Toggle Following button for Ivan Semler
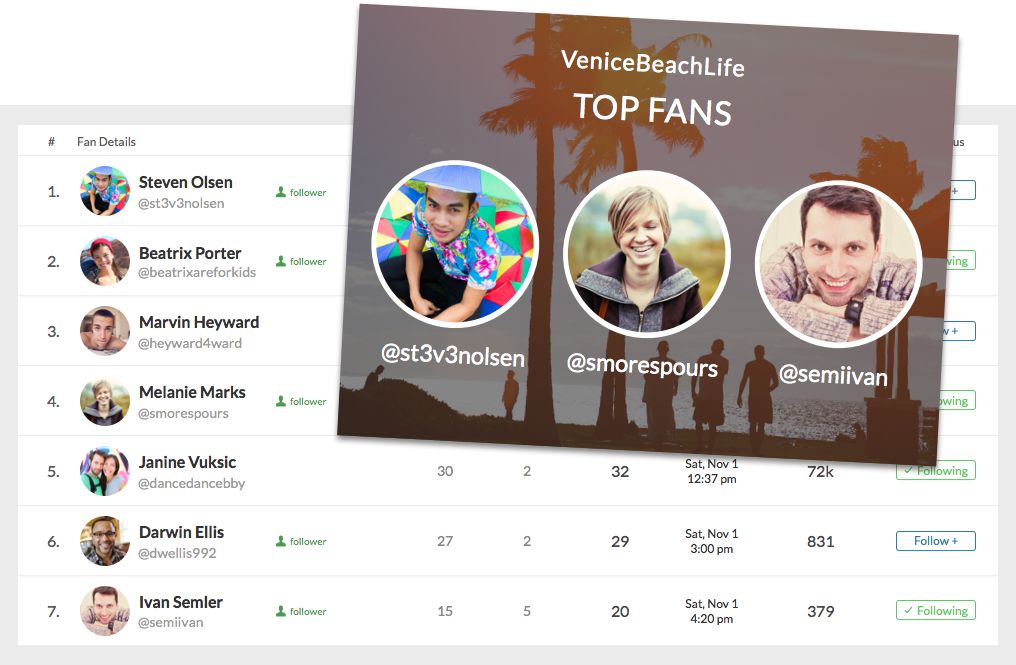The width and height of the screenshot is (1016, 665). tap(936, 611)
